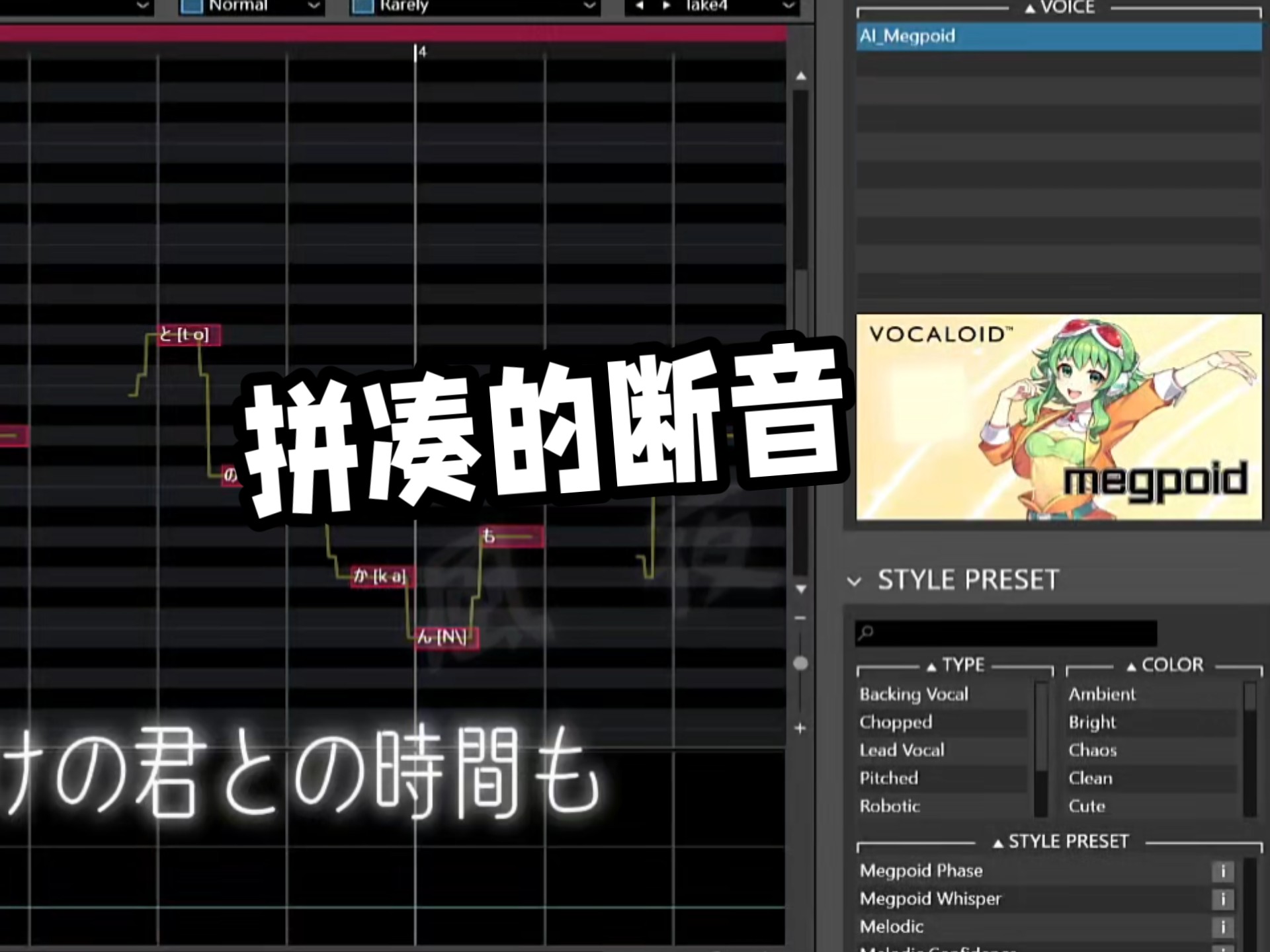Click the red part bar above ruler

pos(394,34)
